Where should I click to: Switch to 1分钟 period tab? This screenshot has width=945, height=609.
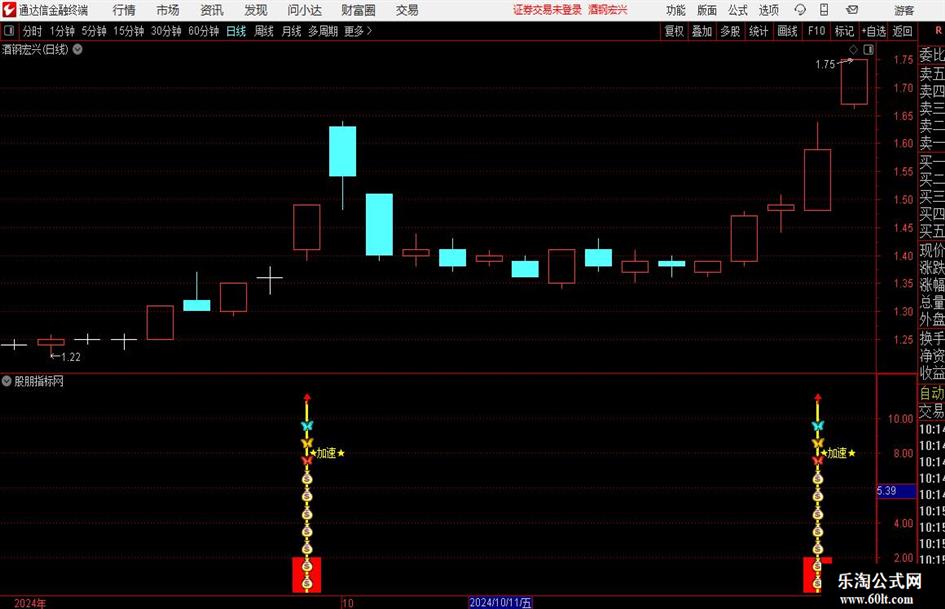[62, 31]
